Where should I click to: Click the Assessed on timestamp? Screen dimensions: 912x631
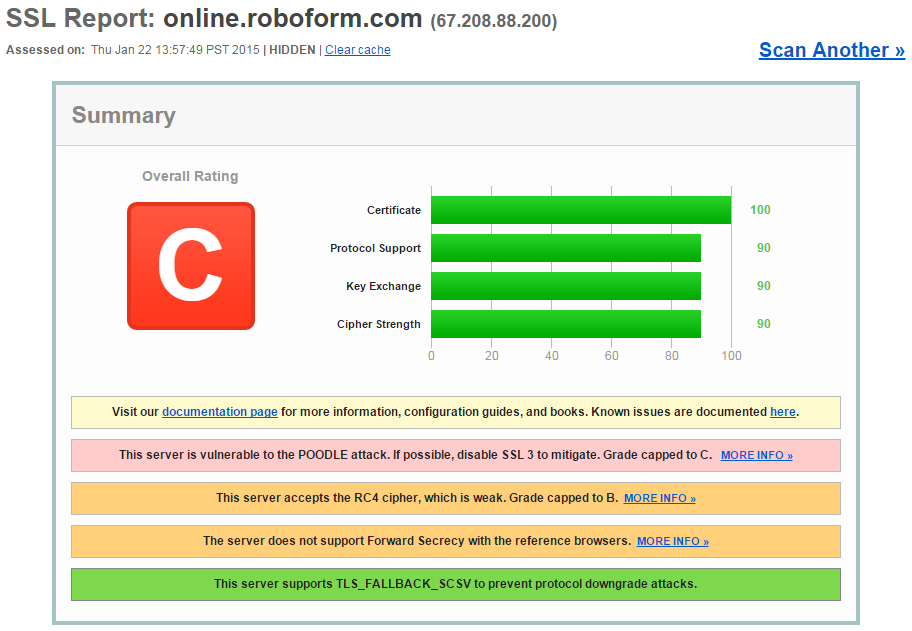174,50
